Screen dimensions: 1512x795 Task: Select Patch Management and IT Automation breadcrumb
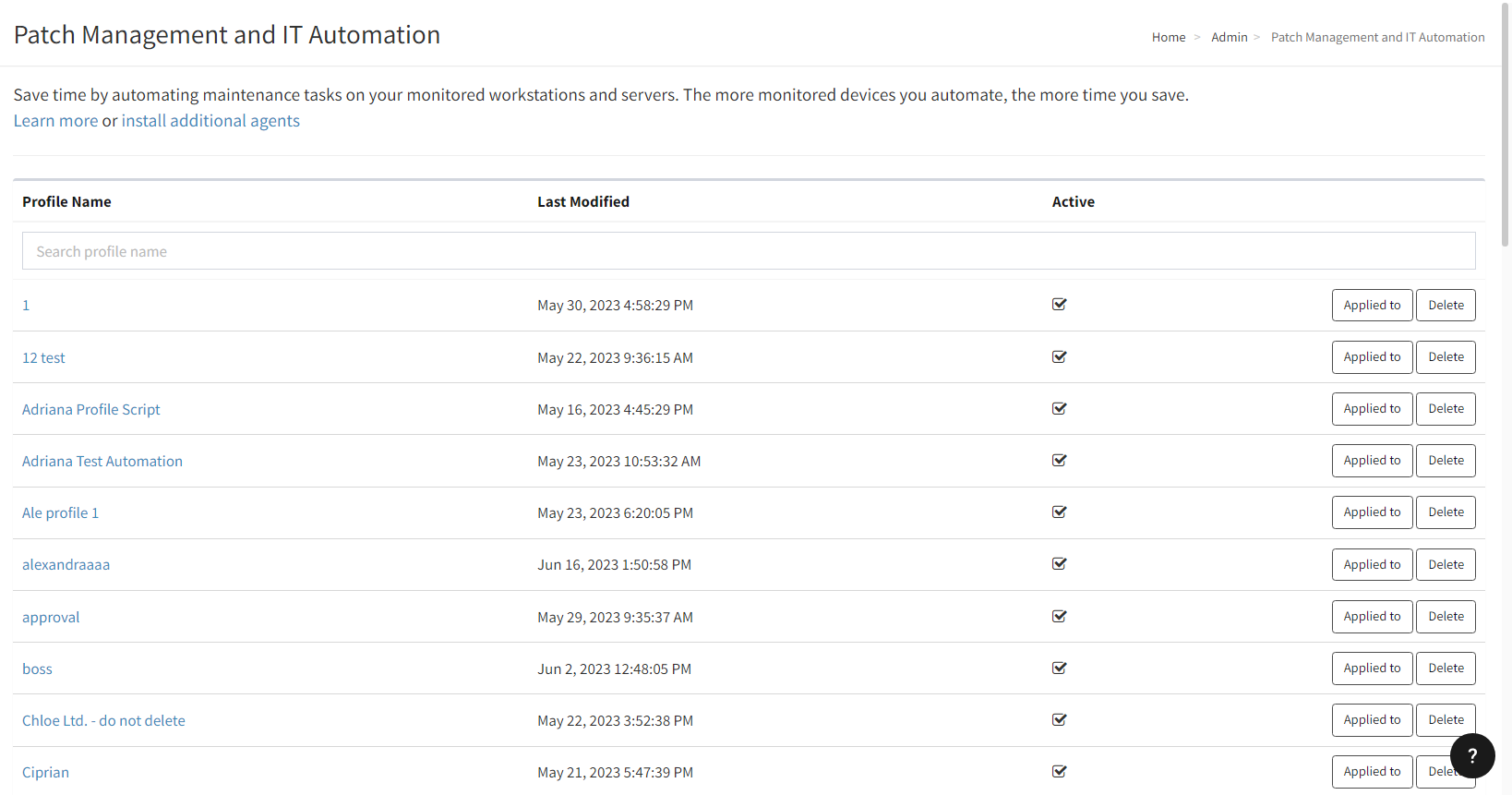1378,37
